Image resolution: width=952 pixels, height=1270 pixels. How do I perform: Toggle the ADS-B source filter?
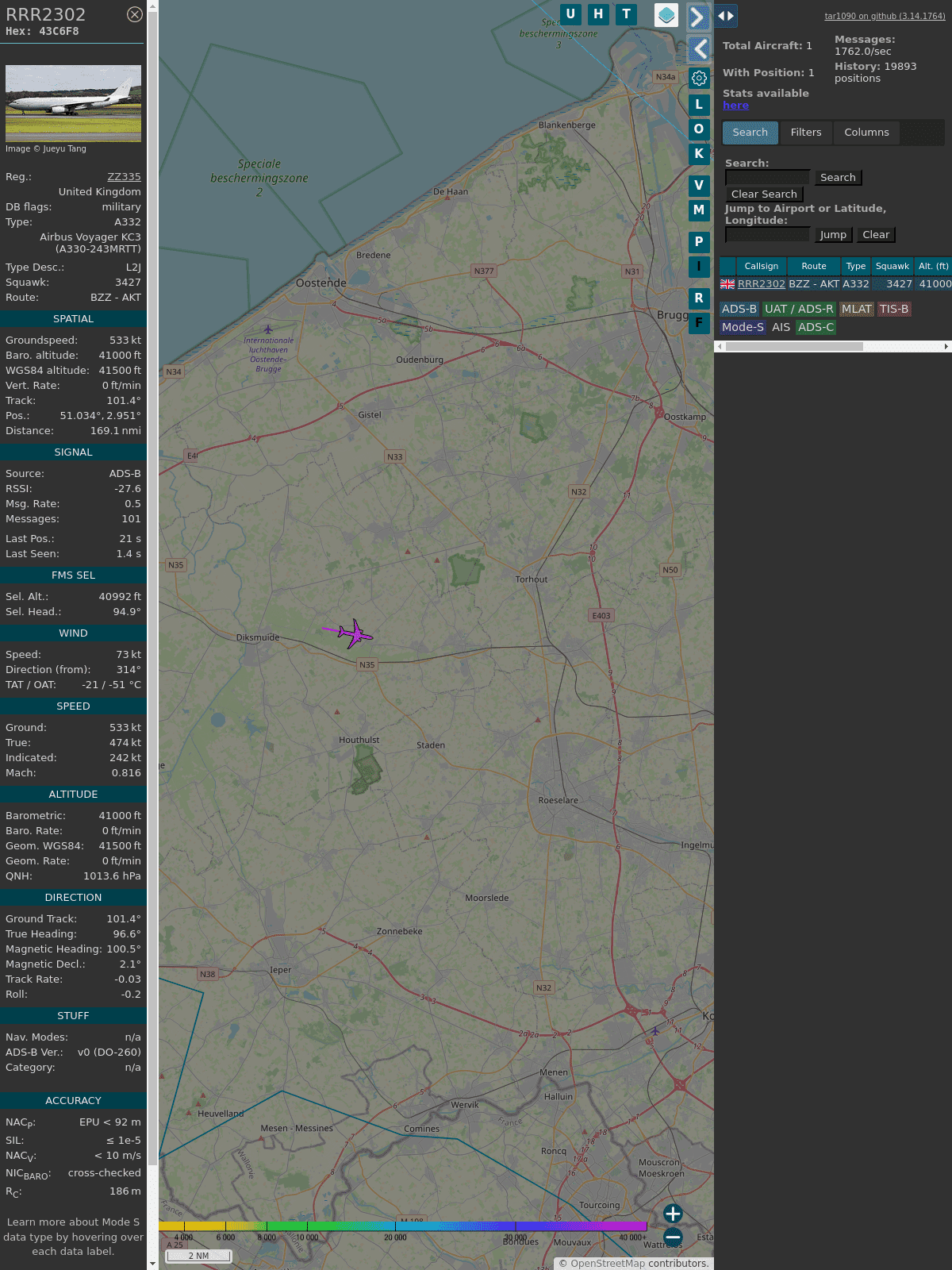click(x=739, y=309)
